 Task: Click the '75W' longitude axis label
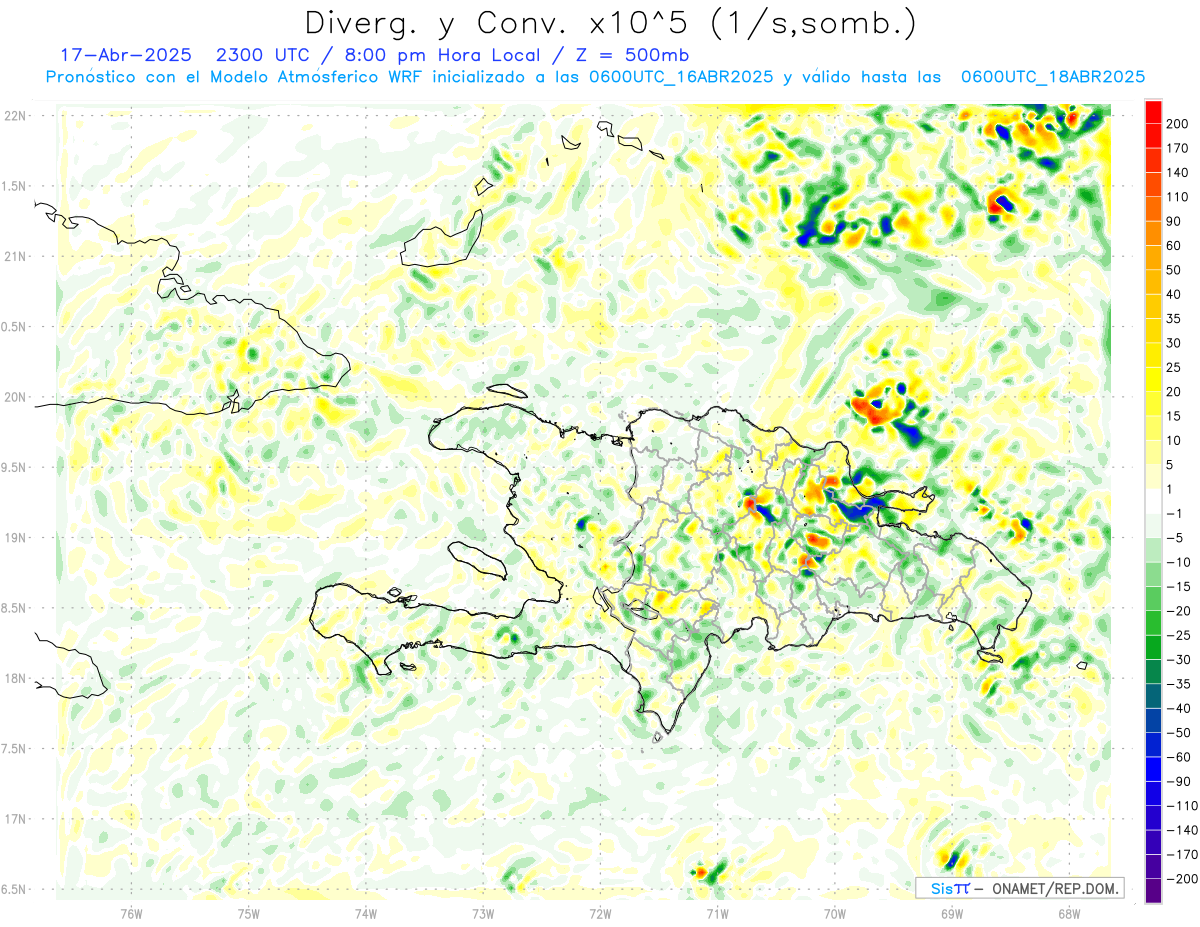click(x=249, y=913)
